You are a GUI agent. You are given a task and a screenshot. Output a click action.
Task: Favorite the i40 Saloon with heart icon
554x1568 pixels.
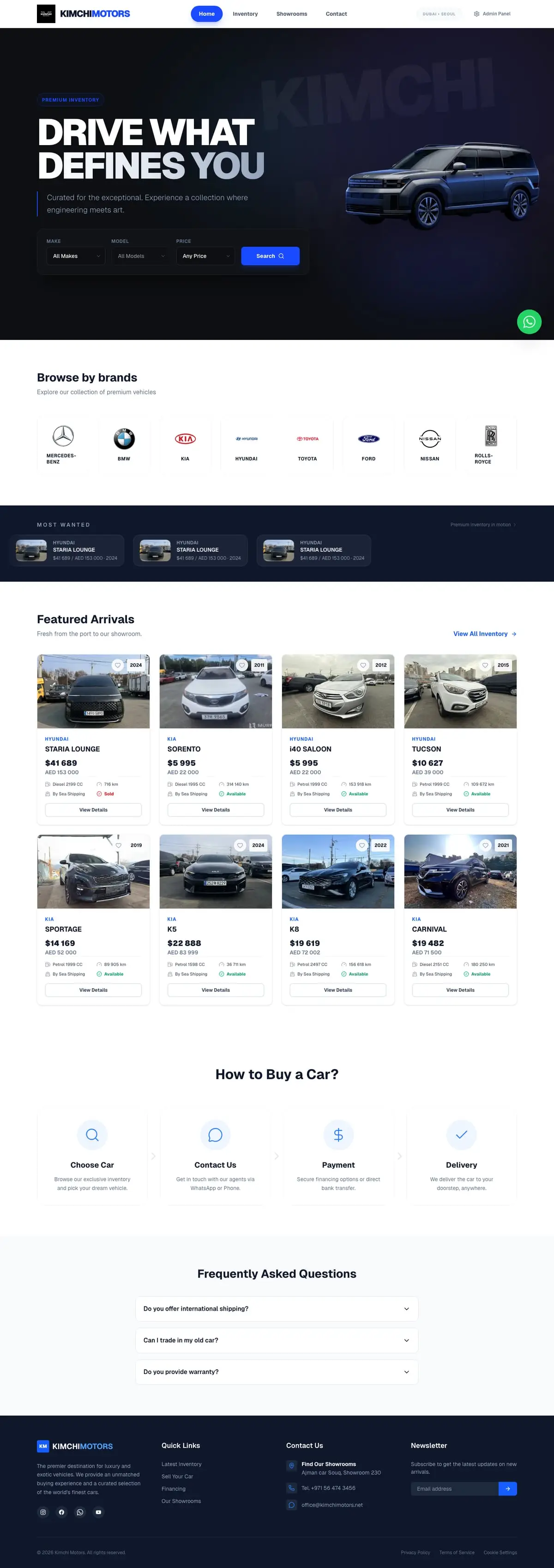point(363,665)
